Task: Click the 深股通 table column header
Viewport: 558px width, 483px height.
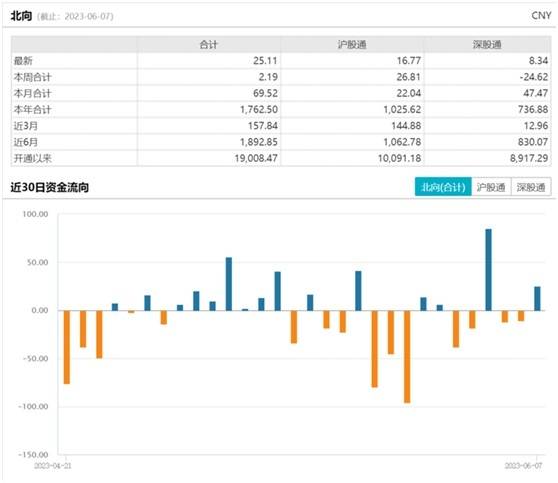Action: pos(487,44)
